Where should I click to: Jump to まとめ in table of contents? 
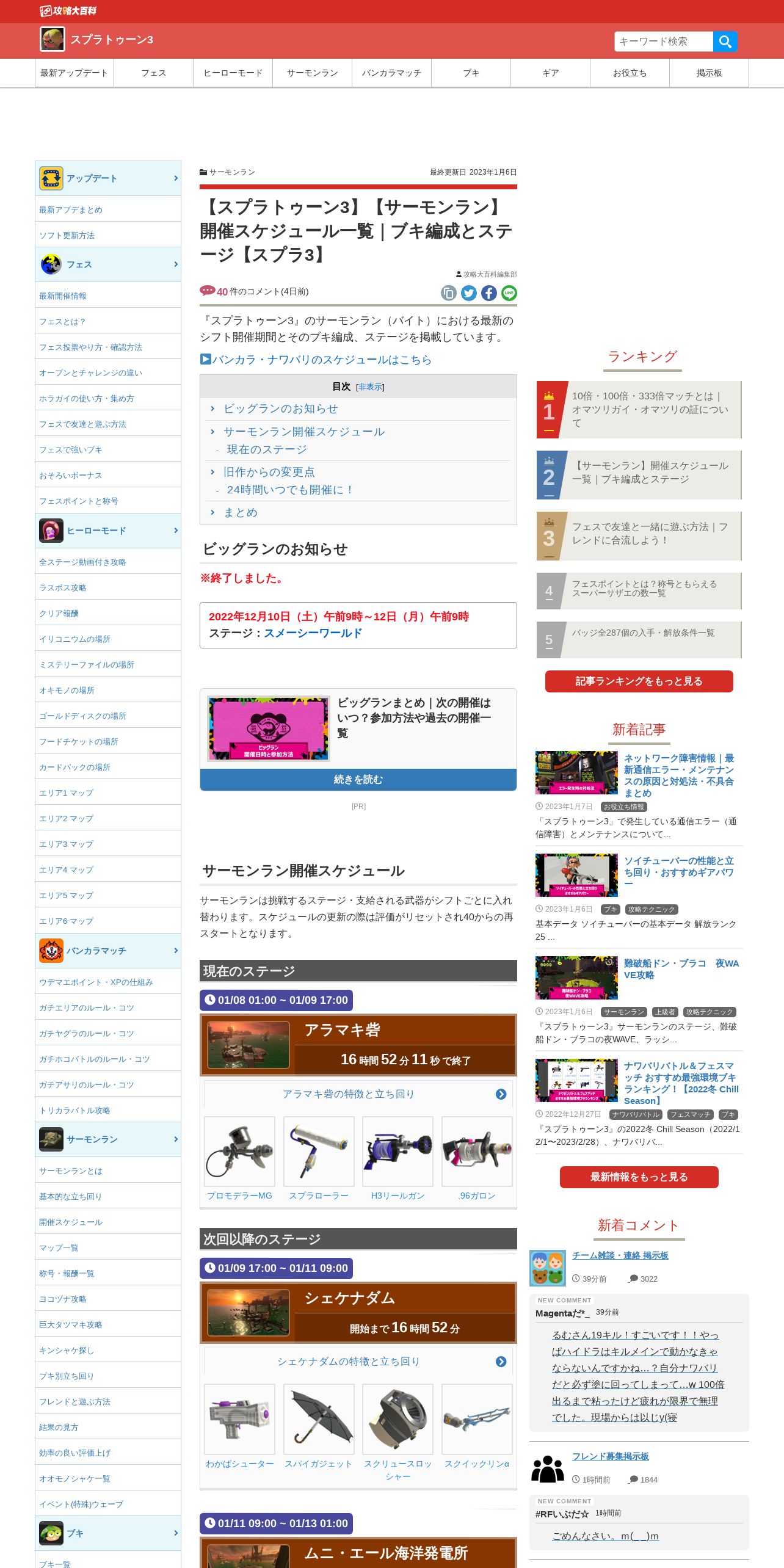pyautogui.click(x=241, y=513)
